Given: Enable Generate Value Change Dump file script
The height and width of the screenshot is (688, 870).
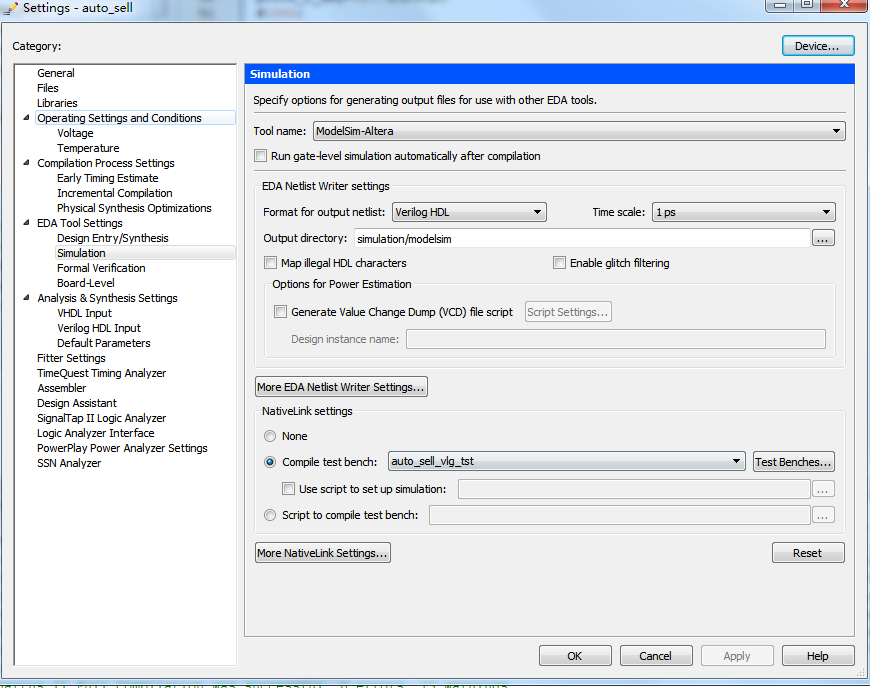Looking at the screenshot, I should point(281,312).
